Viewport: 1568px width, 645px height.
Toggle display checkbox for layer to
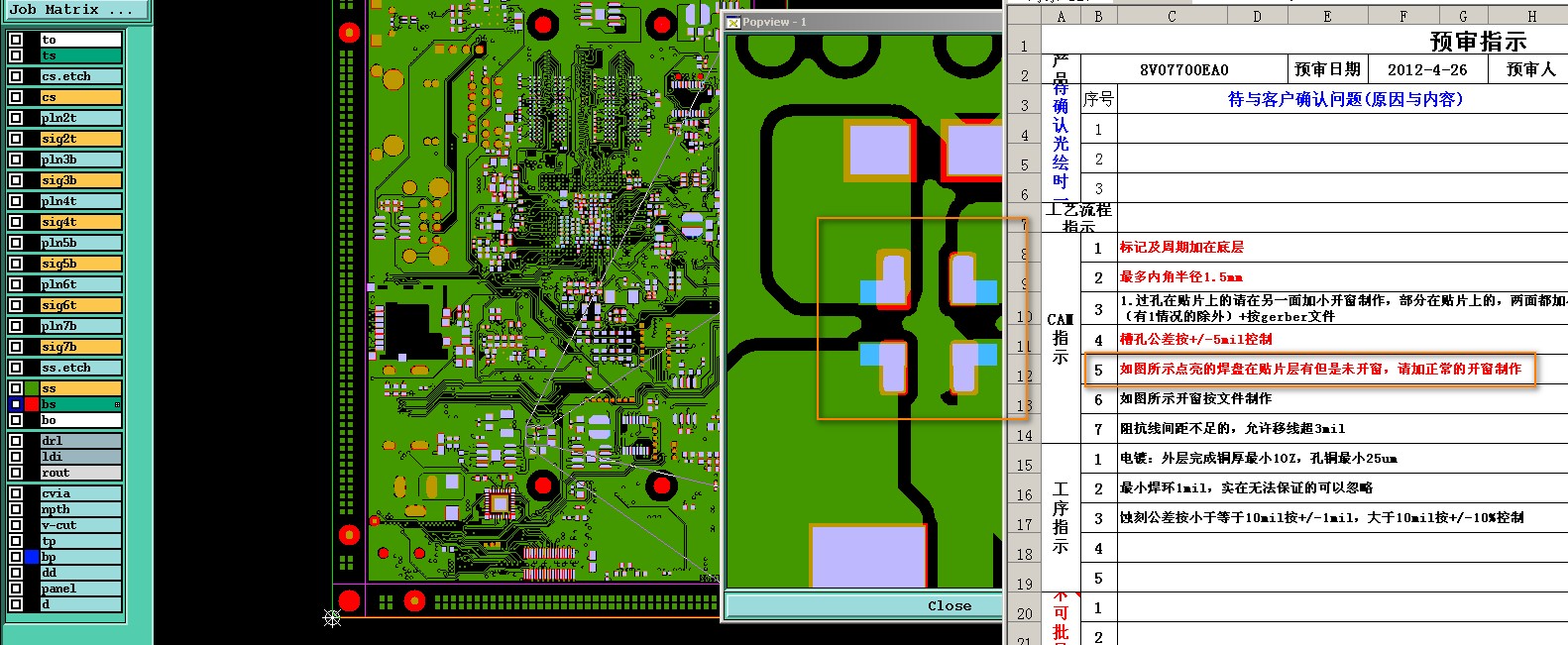coord(16,40)
